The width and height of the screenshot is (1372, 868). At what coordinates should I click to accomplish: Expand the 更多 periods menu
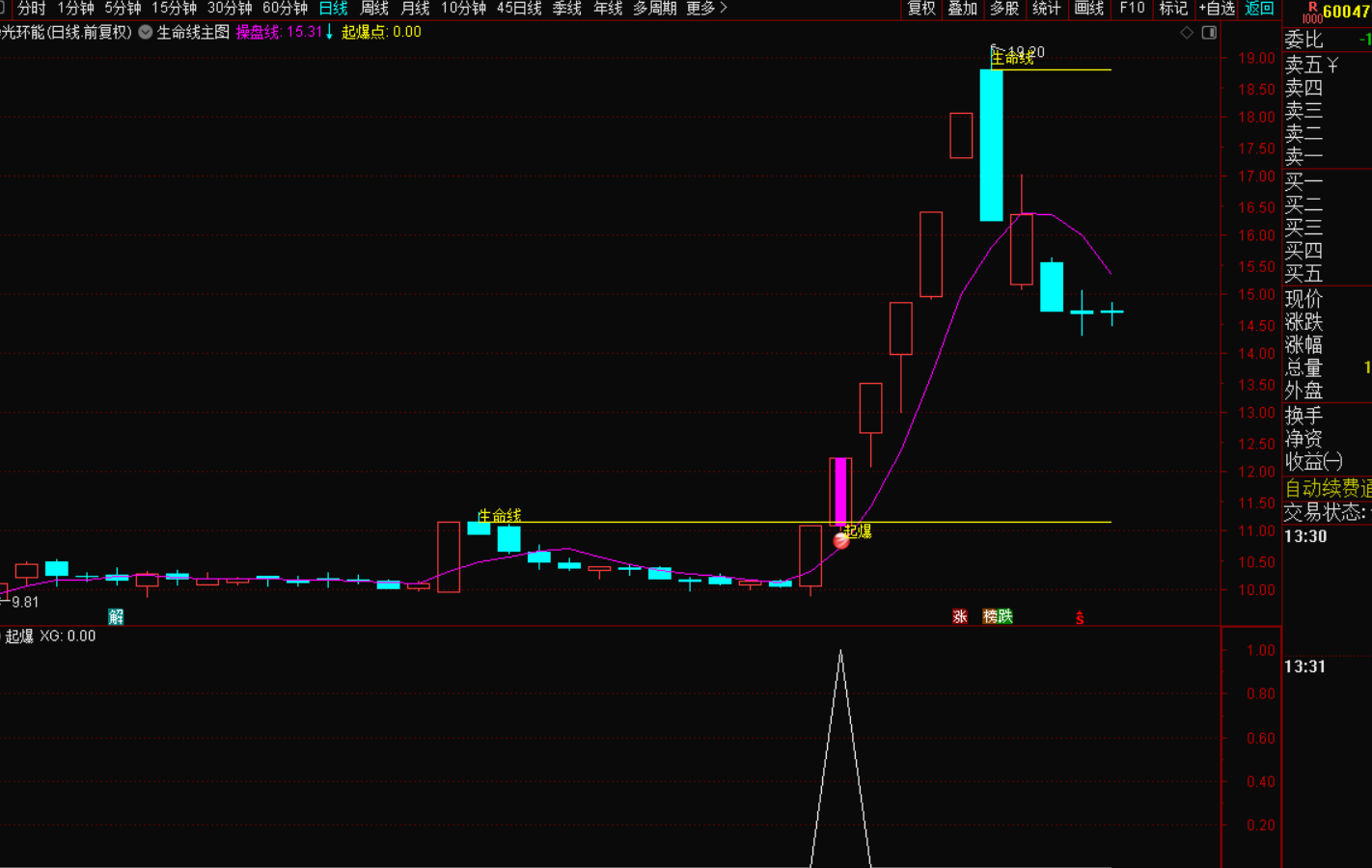(706, 9)
